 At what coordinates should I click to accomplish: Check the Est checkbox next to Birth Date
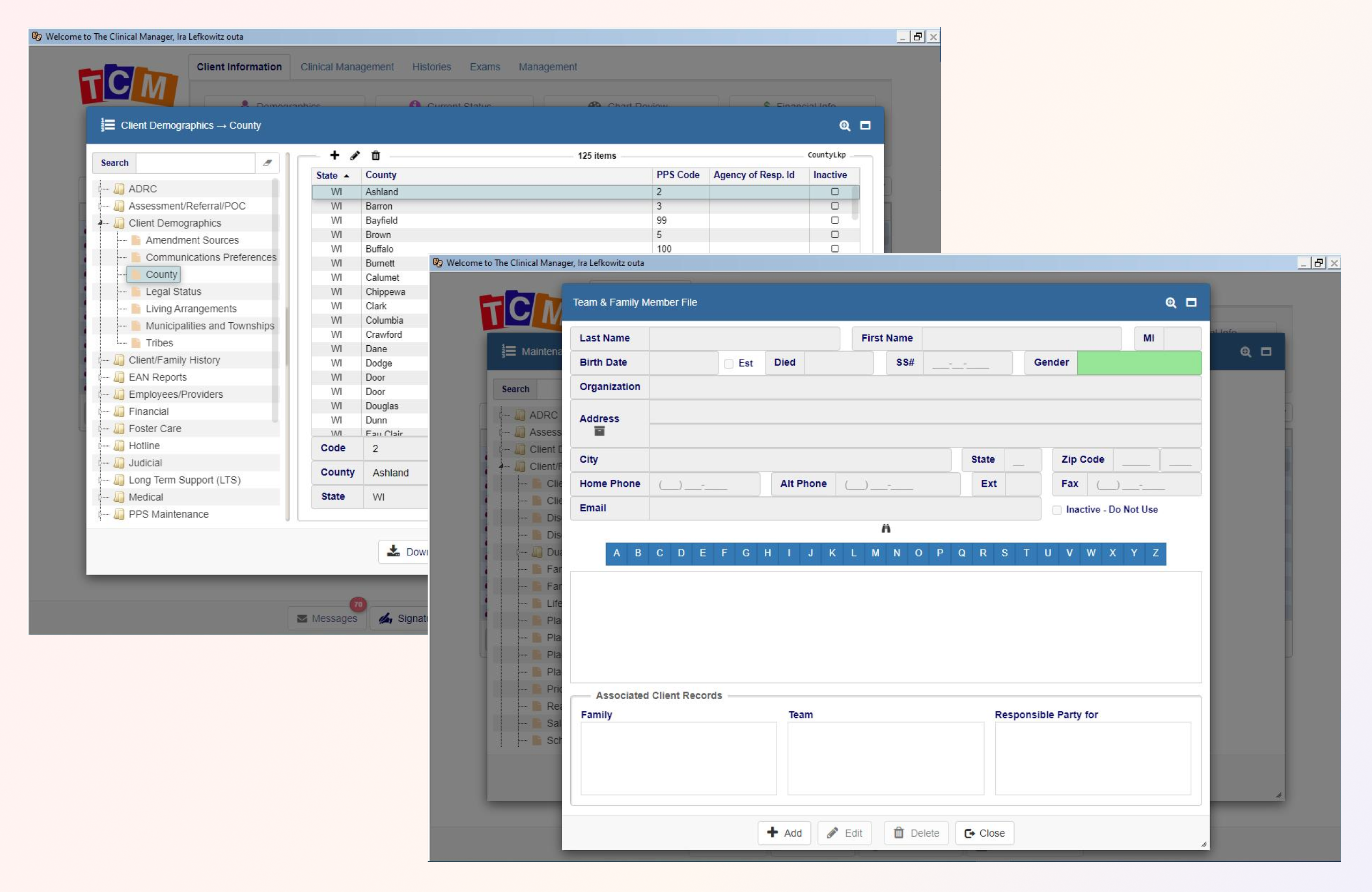[729, 363]
